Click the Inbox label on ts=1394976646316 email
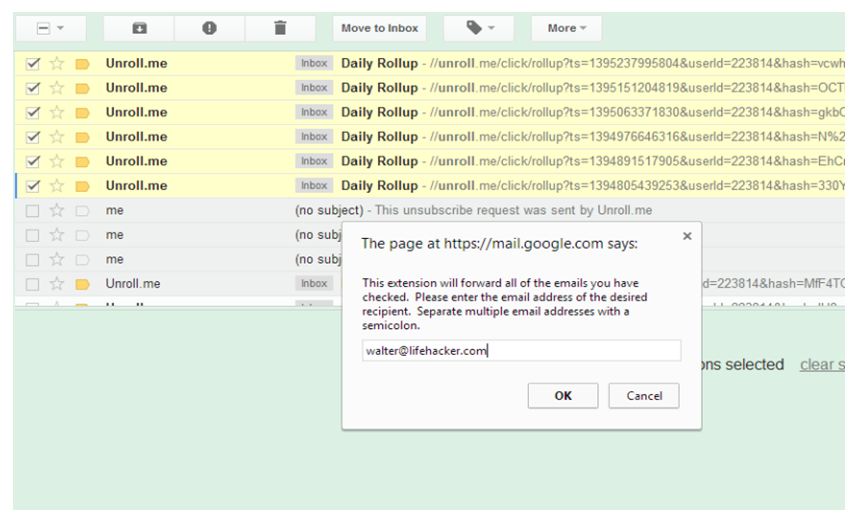The image size is (852, 519). click(x=314, y=136)
